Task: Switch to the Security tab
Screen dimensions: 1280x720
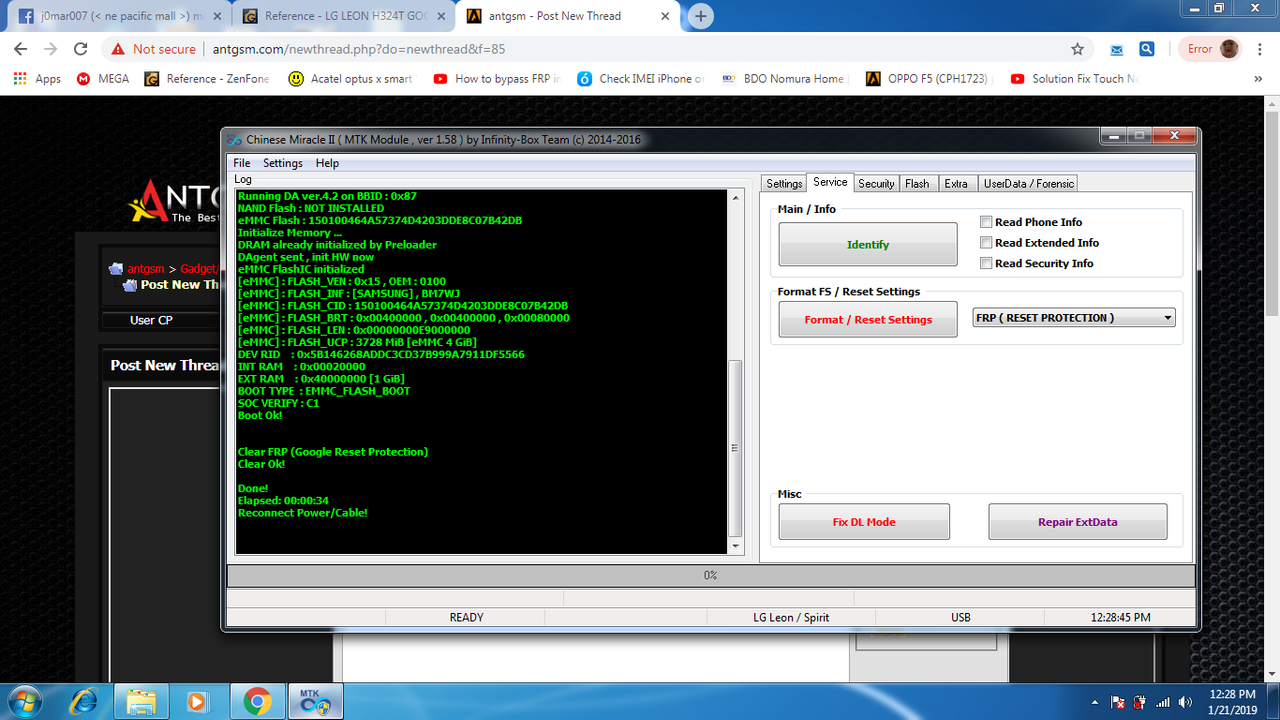Action: (876, 183)
